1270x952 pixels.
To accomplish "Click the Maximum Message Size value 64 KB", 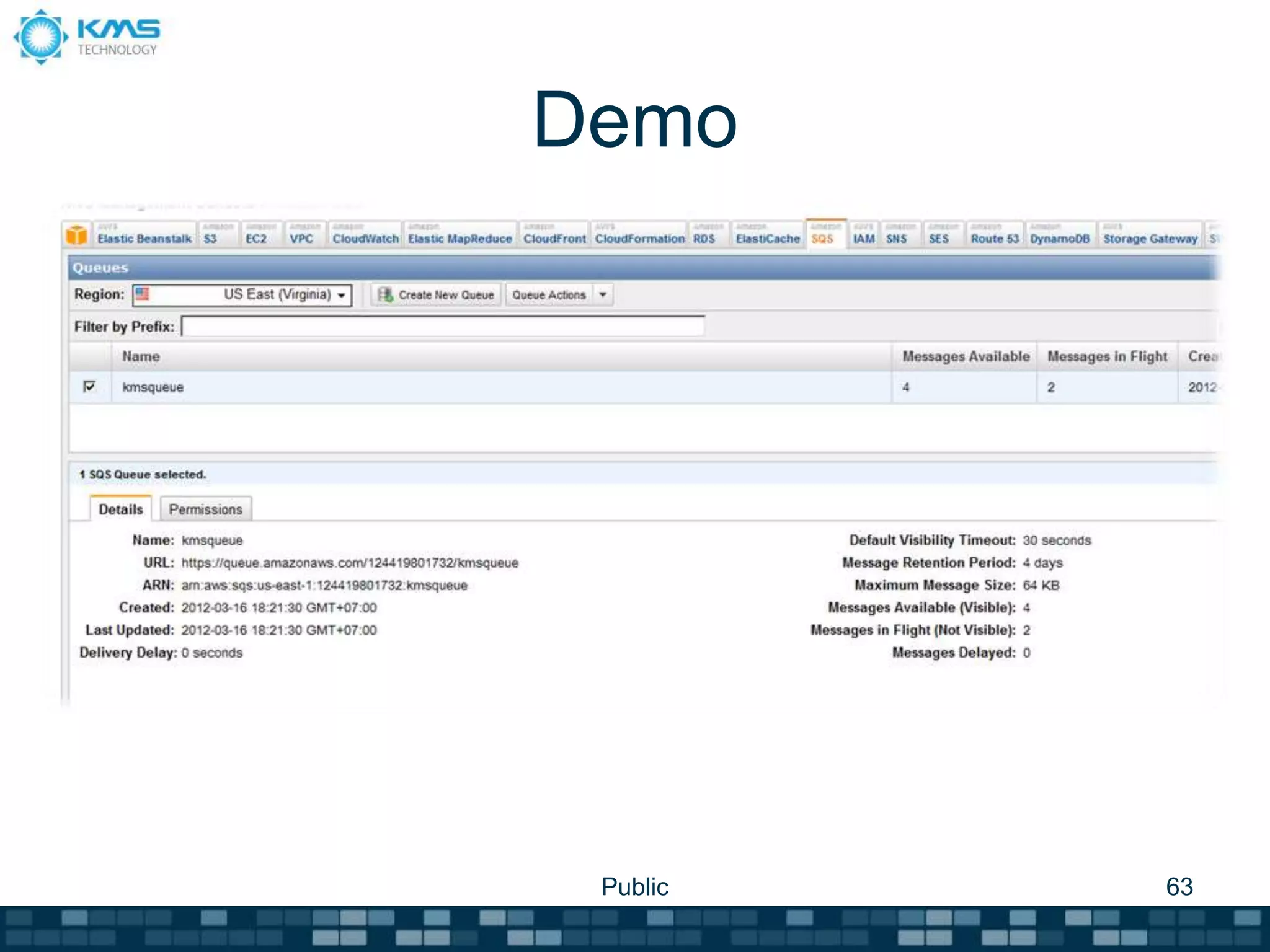I will coord(1041,585).
